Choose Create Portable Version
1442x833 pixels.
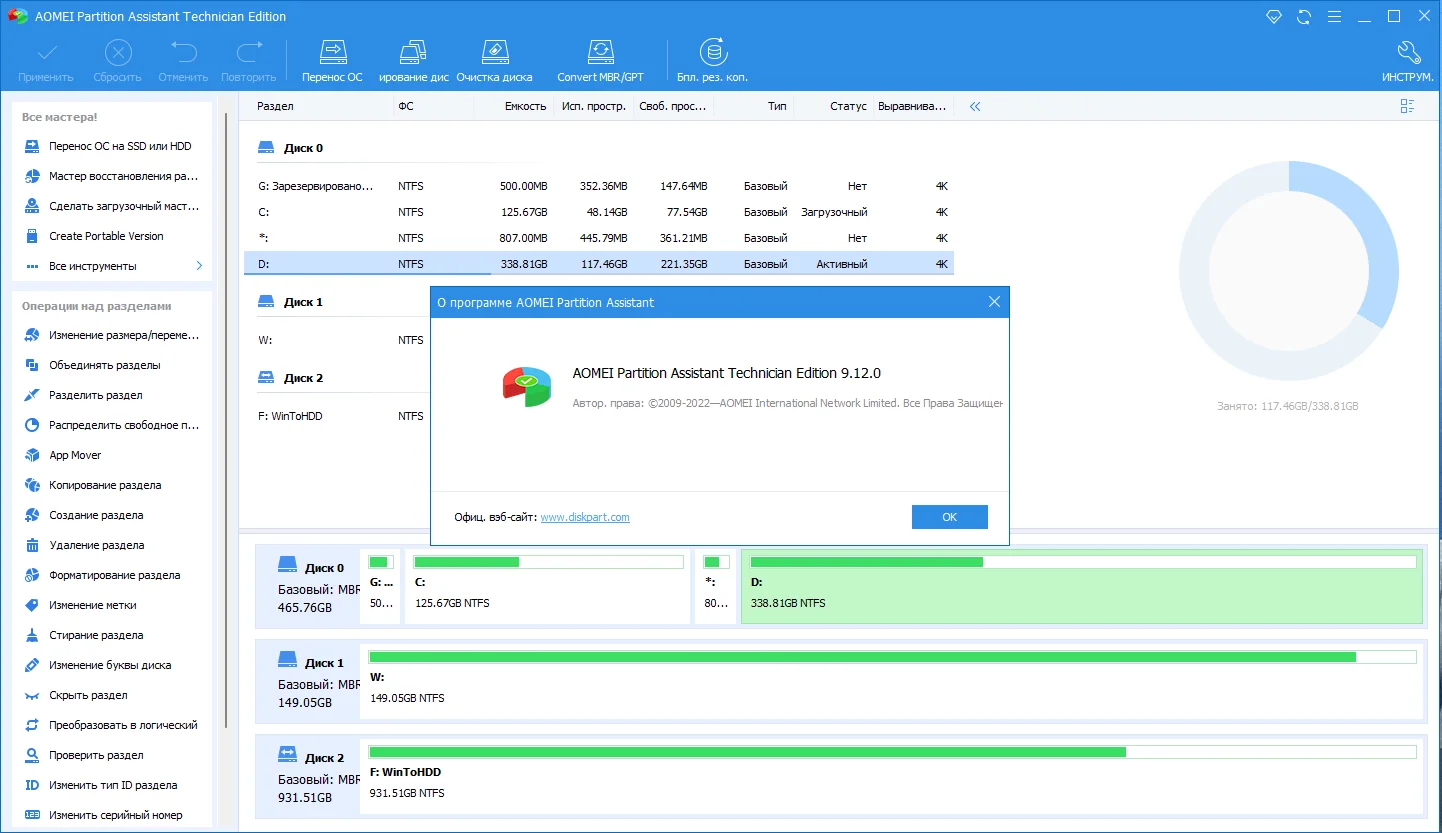coord(112,236)
